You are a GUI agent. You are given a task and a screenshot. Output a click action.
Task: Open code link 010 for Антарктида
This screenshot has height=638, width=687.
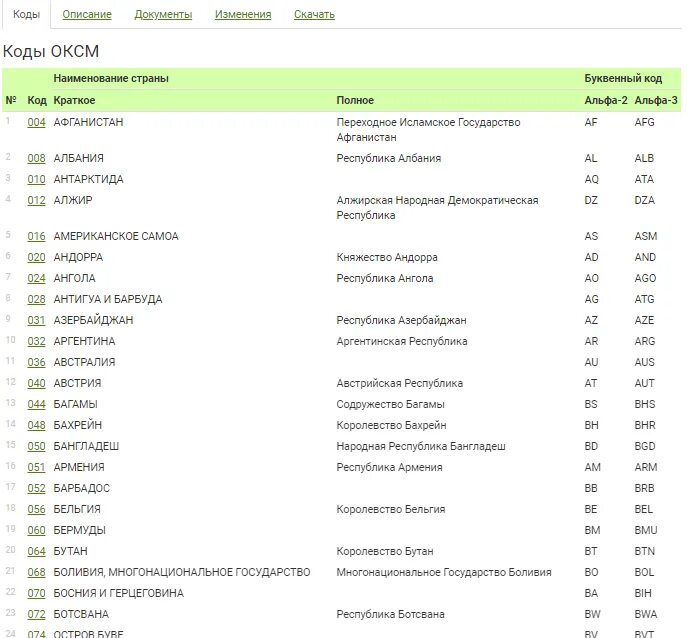click(x=36, y=179)
